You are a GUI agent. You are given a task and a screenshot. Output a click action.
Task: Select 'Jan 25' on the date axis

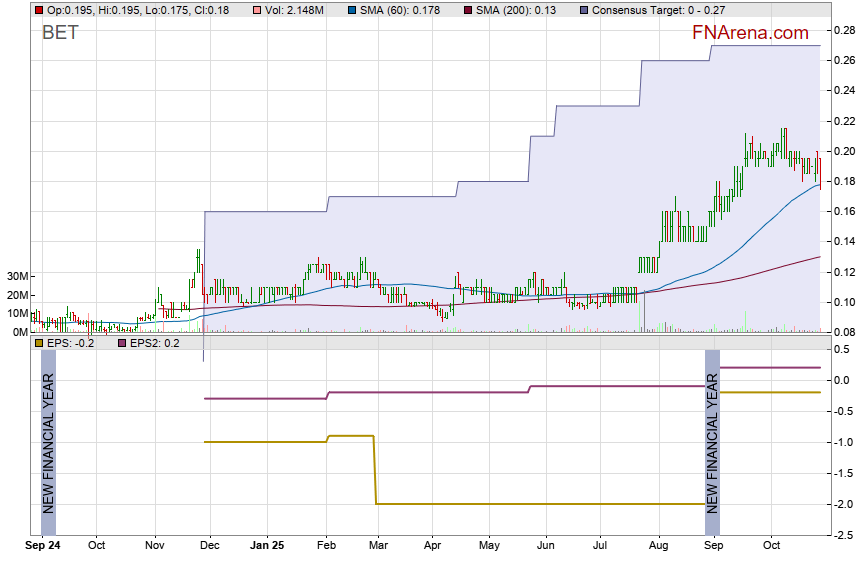click(x=268, y=546)
